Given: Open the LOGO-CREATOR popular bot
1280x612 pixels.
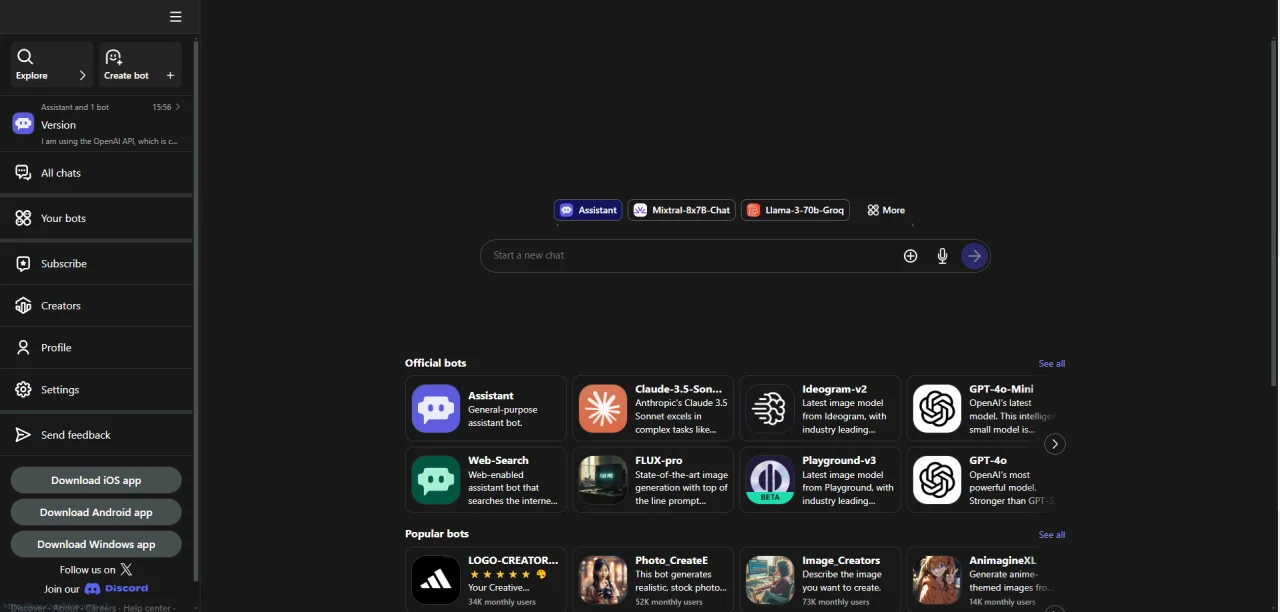Looking at the screenshot, I should click(486, 579).
